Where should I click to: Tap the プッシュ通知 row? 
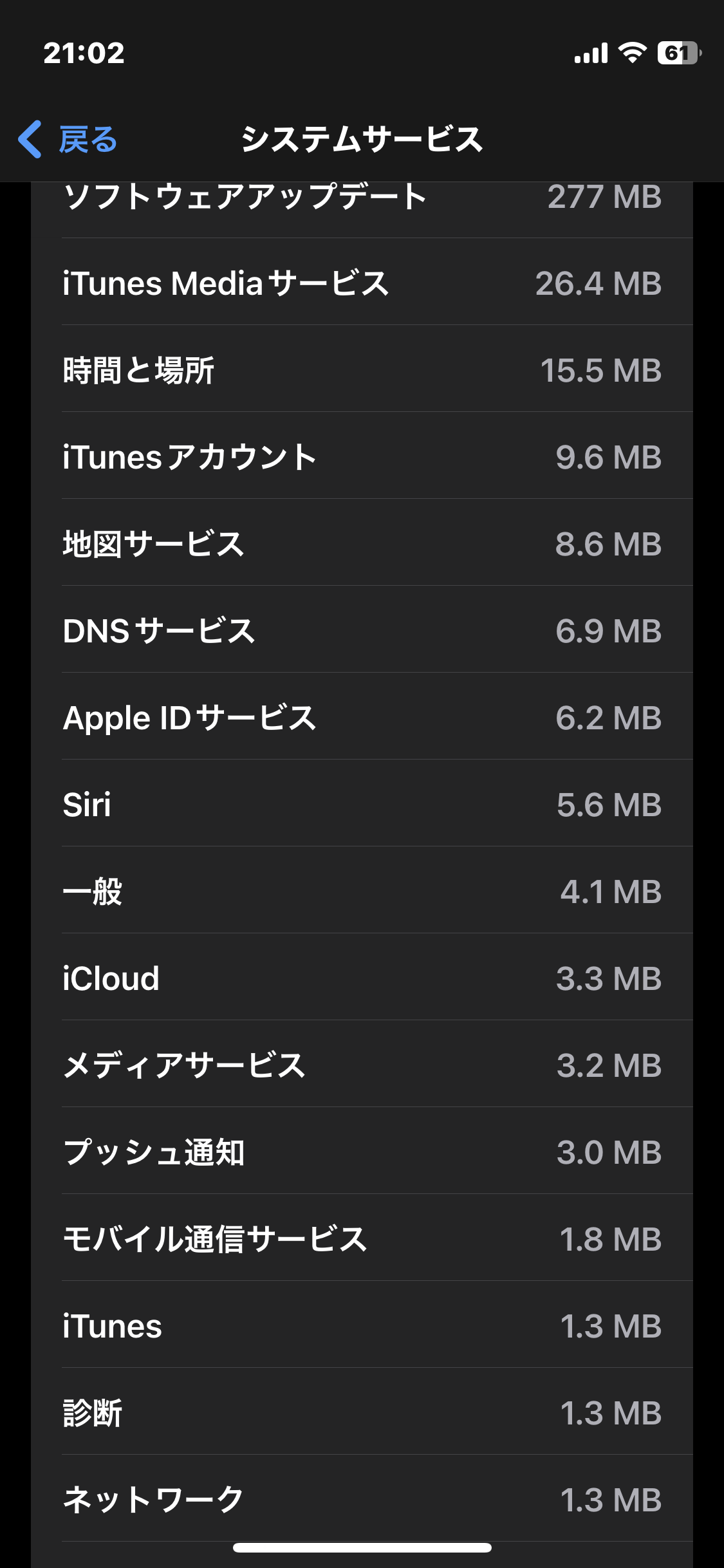tap(362, 1152)
